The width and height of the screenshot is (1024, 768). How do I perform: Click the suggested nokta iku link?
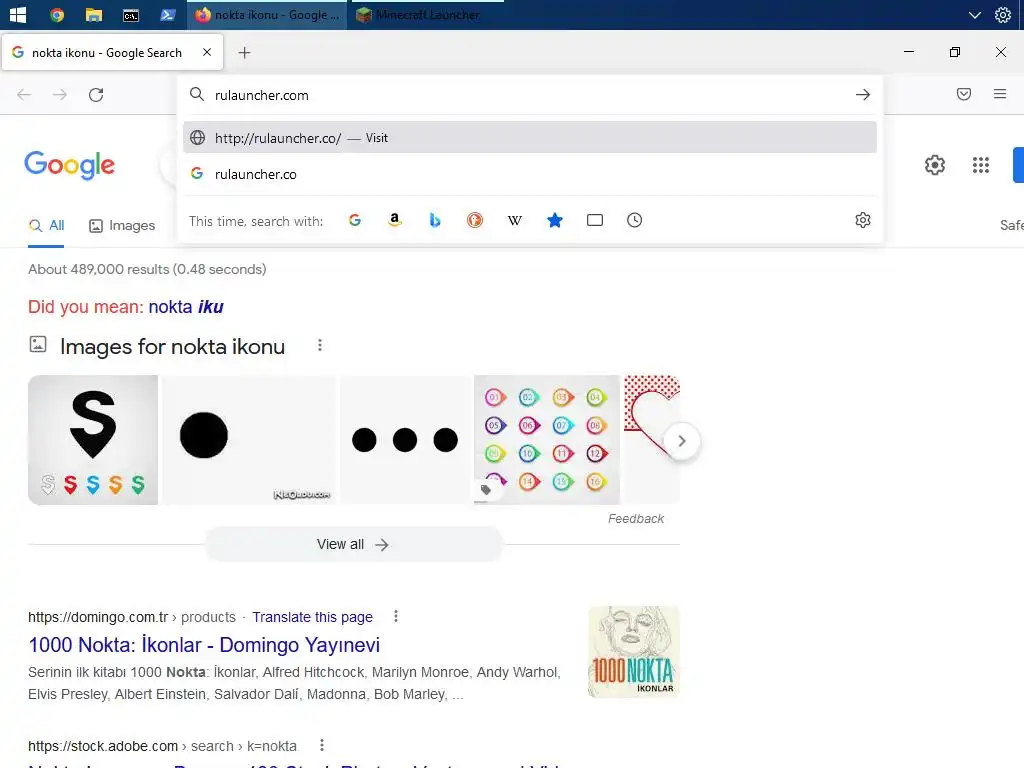pos(186,306)
